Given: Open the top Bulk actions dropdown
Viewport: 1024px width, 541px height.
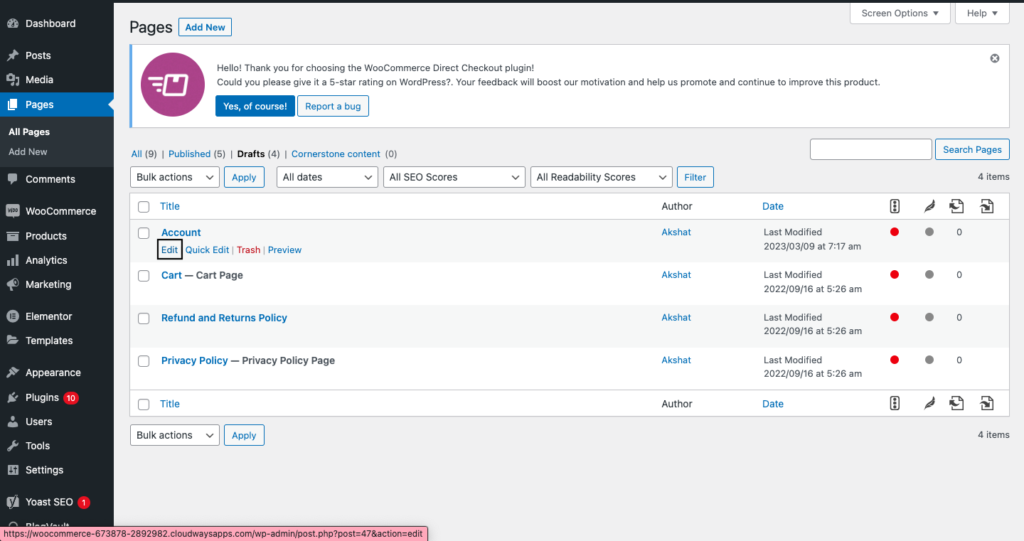Looking at the screenshot, I should (174, 177).
